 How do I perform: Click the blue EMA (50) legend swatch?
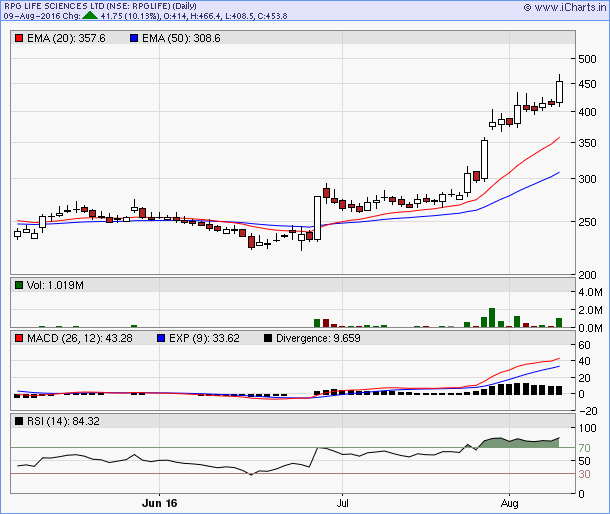pyautogui.click(x=134, y=38)
